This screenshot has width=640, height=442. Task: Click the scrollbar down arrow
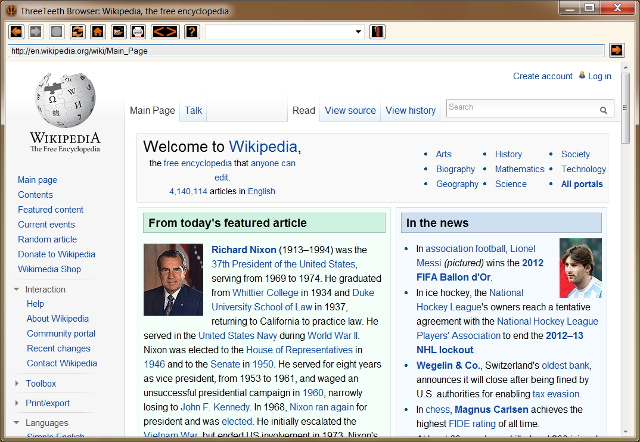625,432
